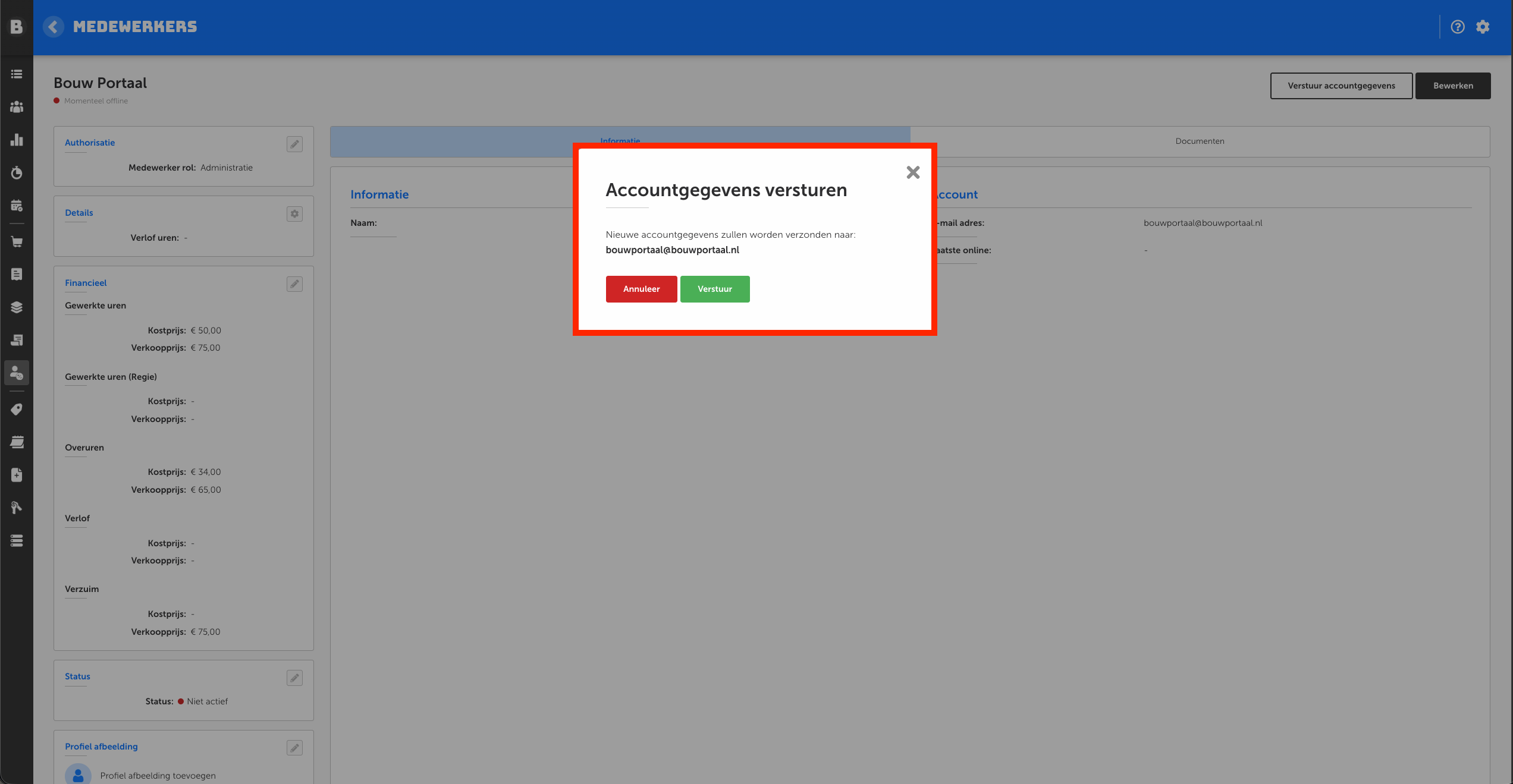The height and width of the screenshot is (784, 1513).
Task: Click the Gewerkte uren Kostprijs € 50,00 value
Action: (206, 330)
